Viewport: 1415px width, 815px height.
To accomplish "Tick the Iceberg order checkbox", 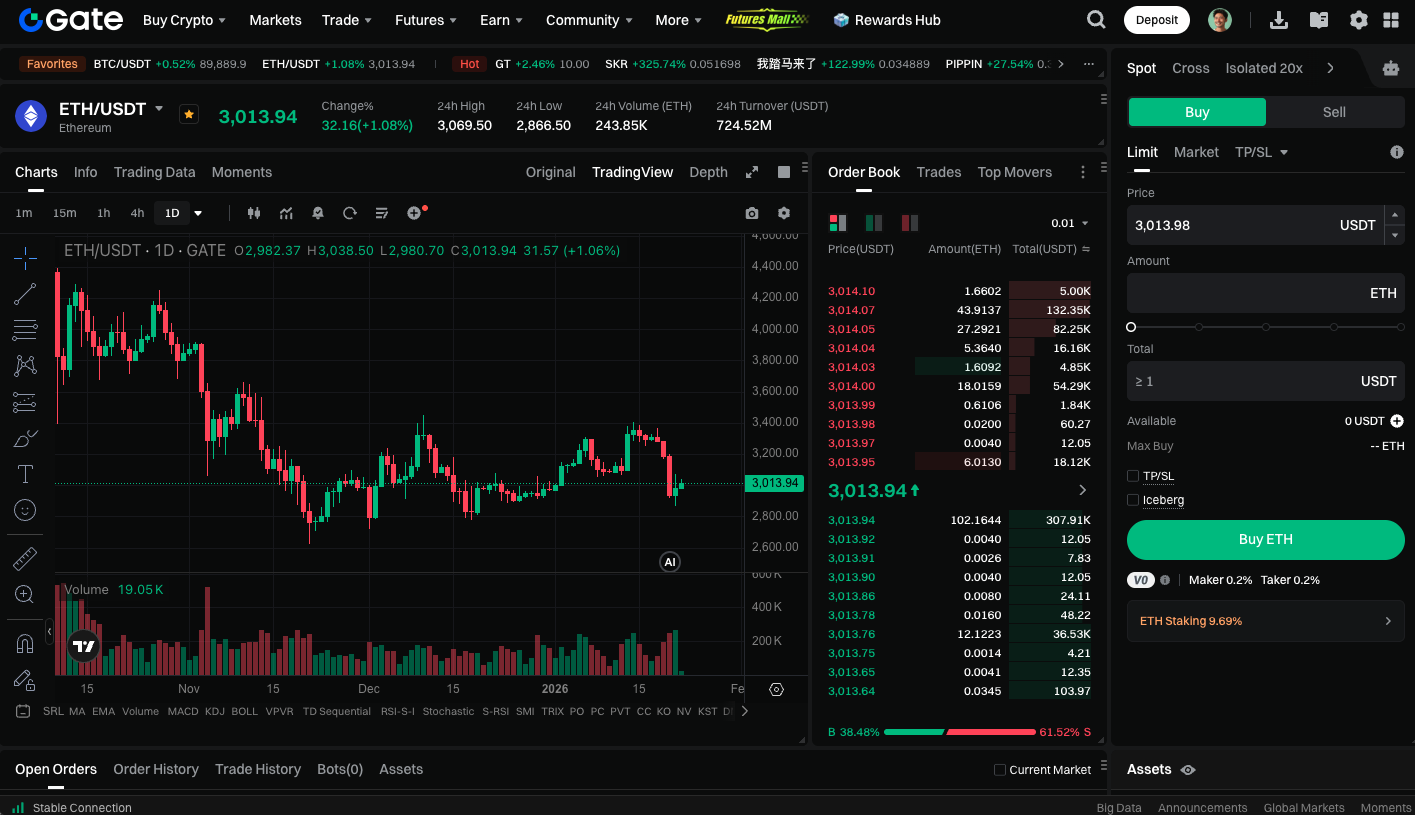I will (x=1133, y=500).
